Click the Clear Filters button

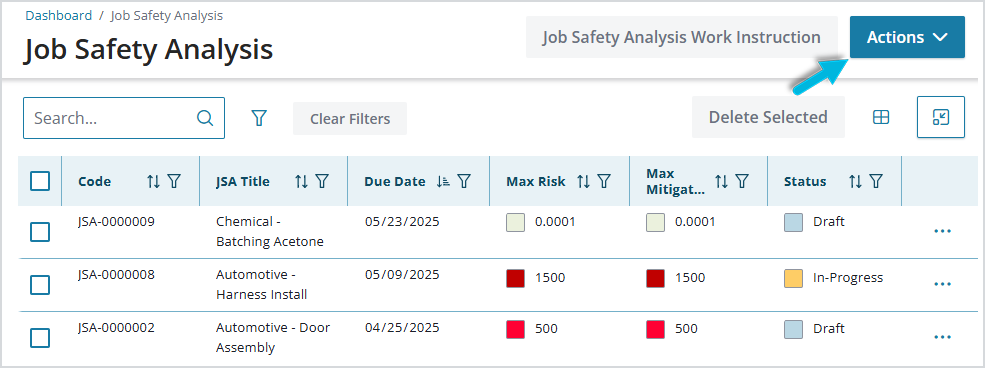350,119
